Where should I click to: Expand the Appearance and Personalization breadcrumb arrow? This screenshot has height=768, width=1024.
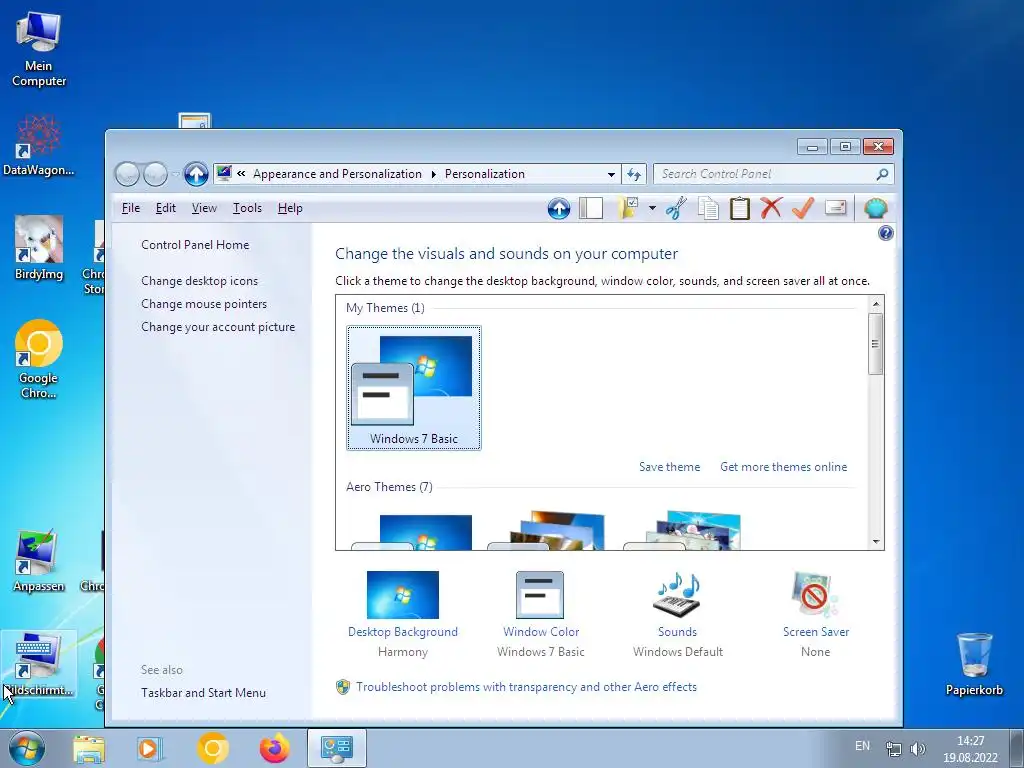coord(433,174)
